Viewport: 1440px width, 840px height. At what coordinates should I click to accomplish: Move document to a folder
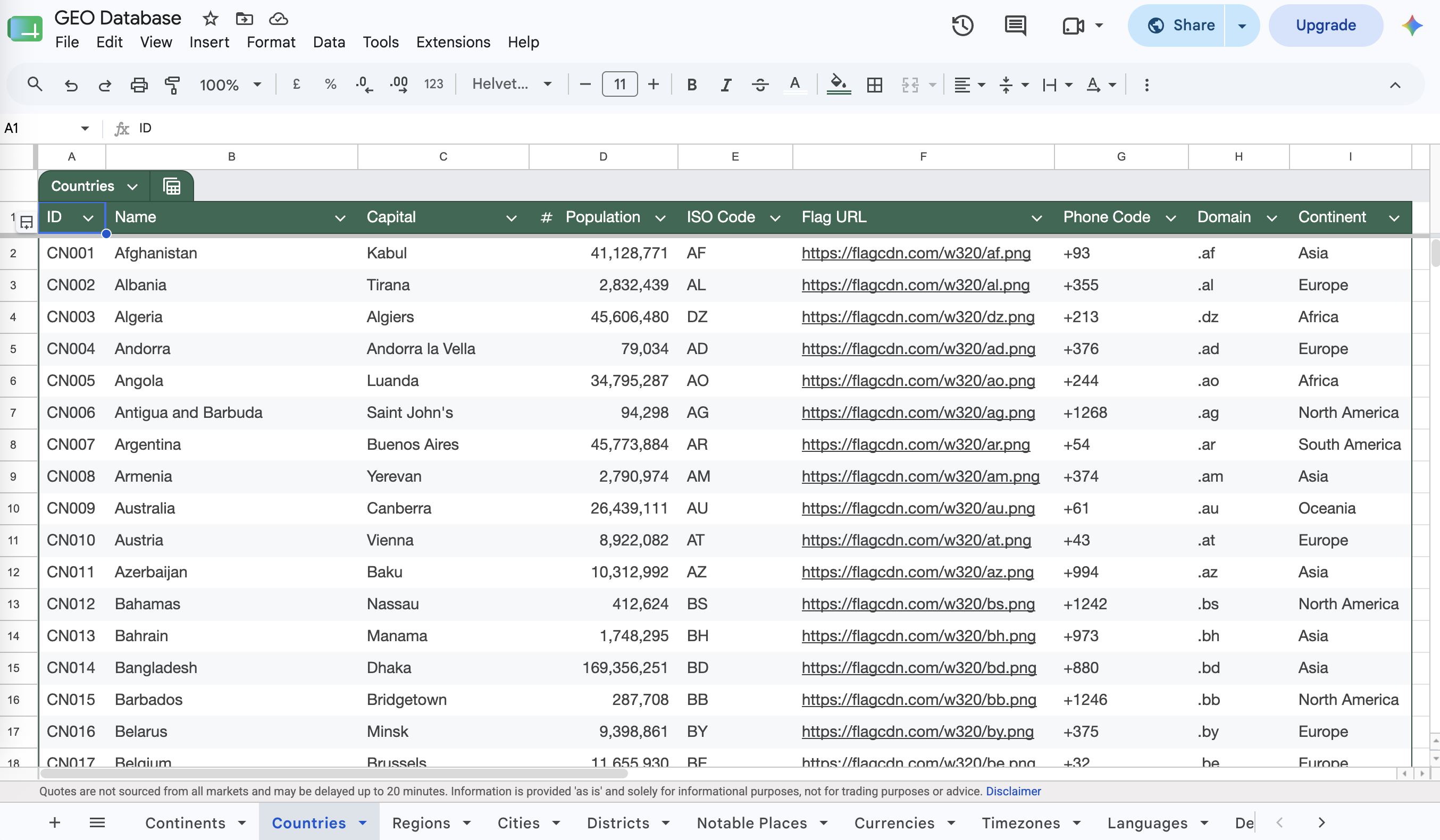click(x=244, y=18)
